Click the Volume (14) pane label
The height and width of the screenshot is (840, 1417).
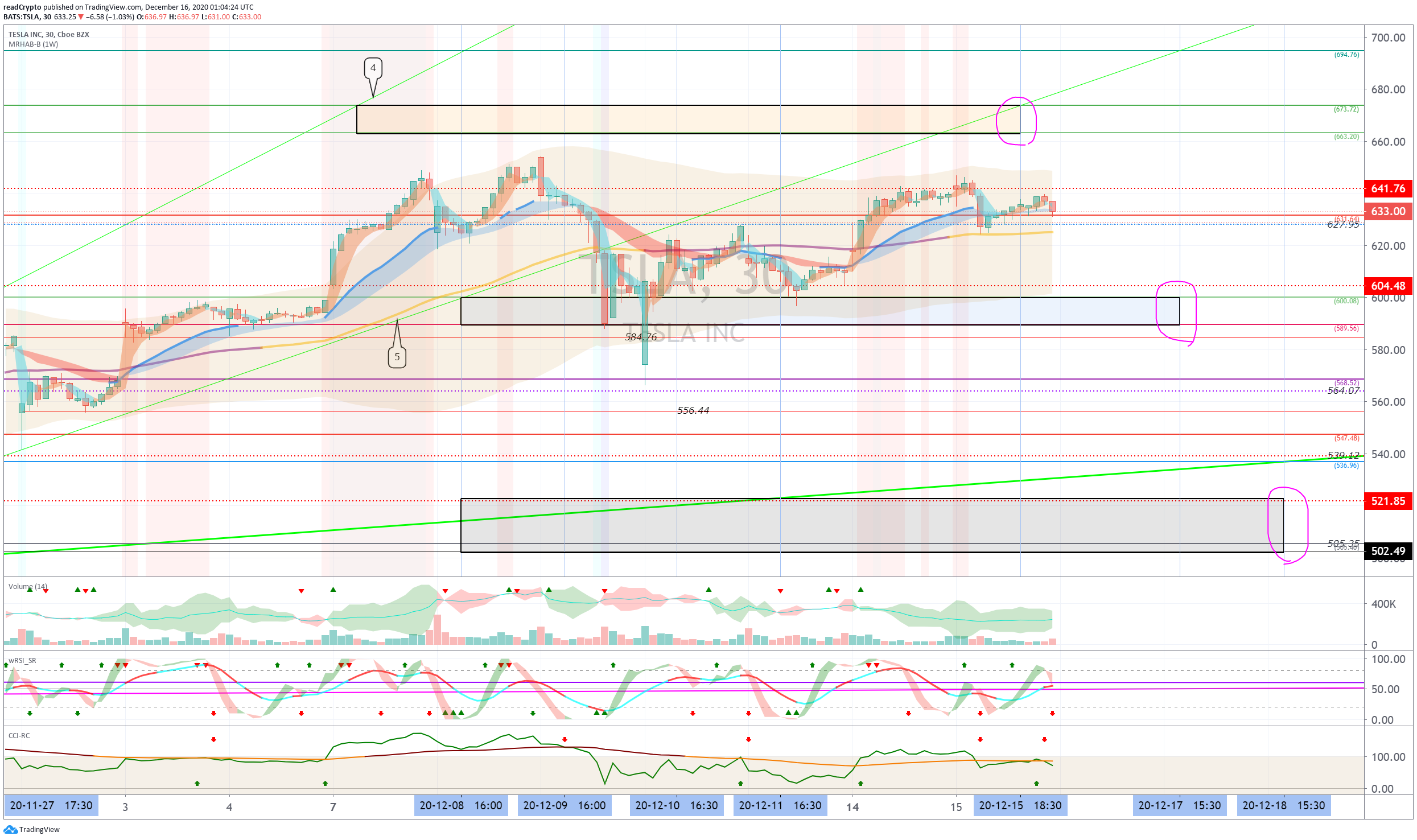(28, 586)
